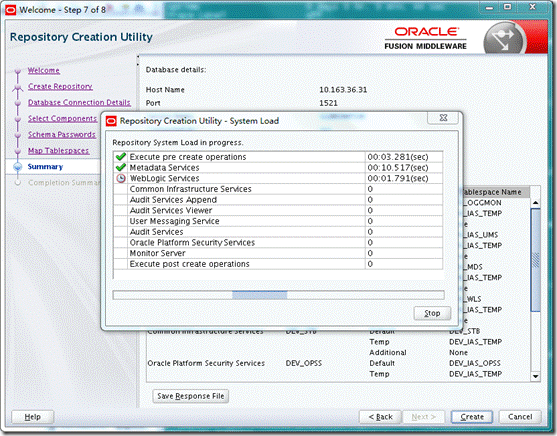Select the Monitor Server row
This screenshot has height=436, width=557.
[x=278, y=253]
